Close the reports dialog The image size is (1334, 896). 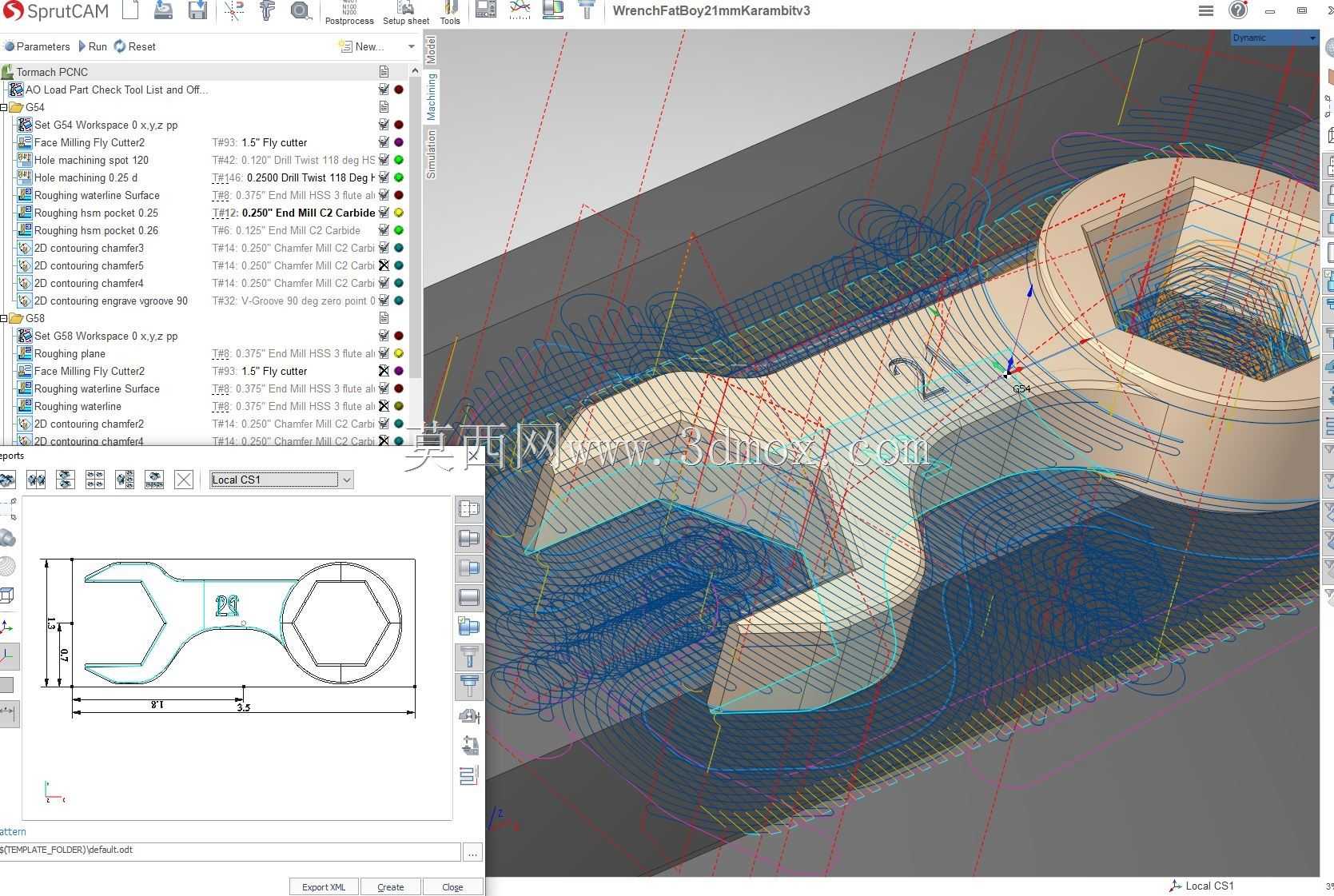click(452, 886)
